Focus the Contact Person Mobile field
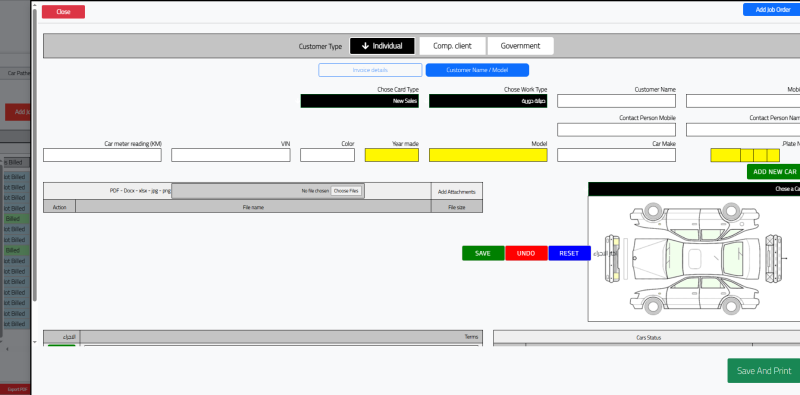This screenshot has width=800, height=395. pyautogui.click(x=616, y=130)
